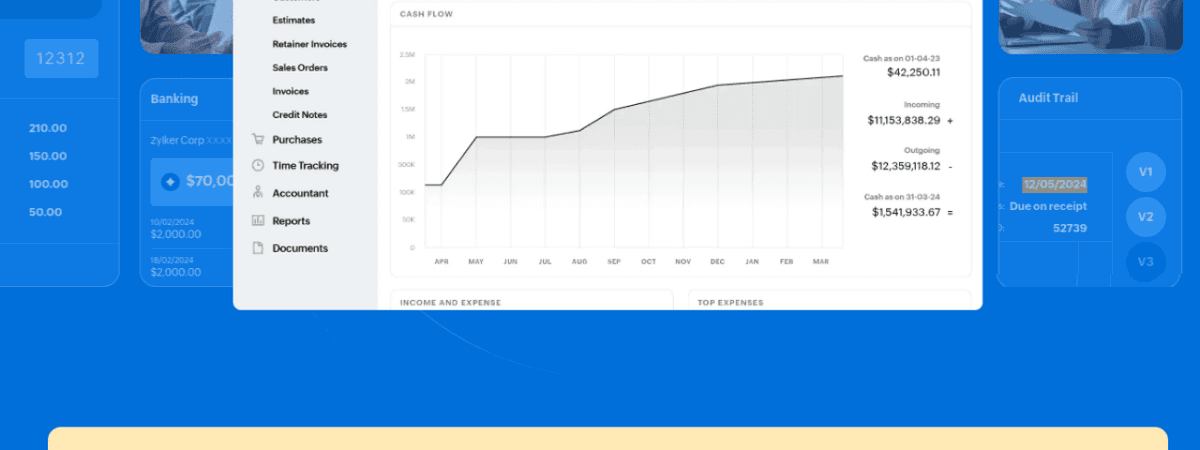1200x450 pixels.
Task: Click the Audit Trail heading
Action: pyautogui.click(x=1047, y=98)
